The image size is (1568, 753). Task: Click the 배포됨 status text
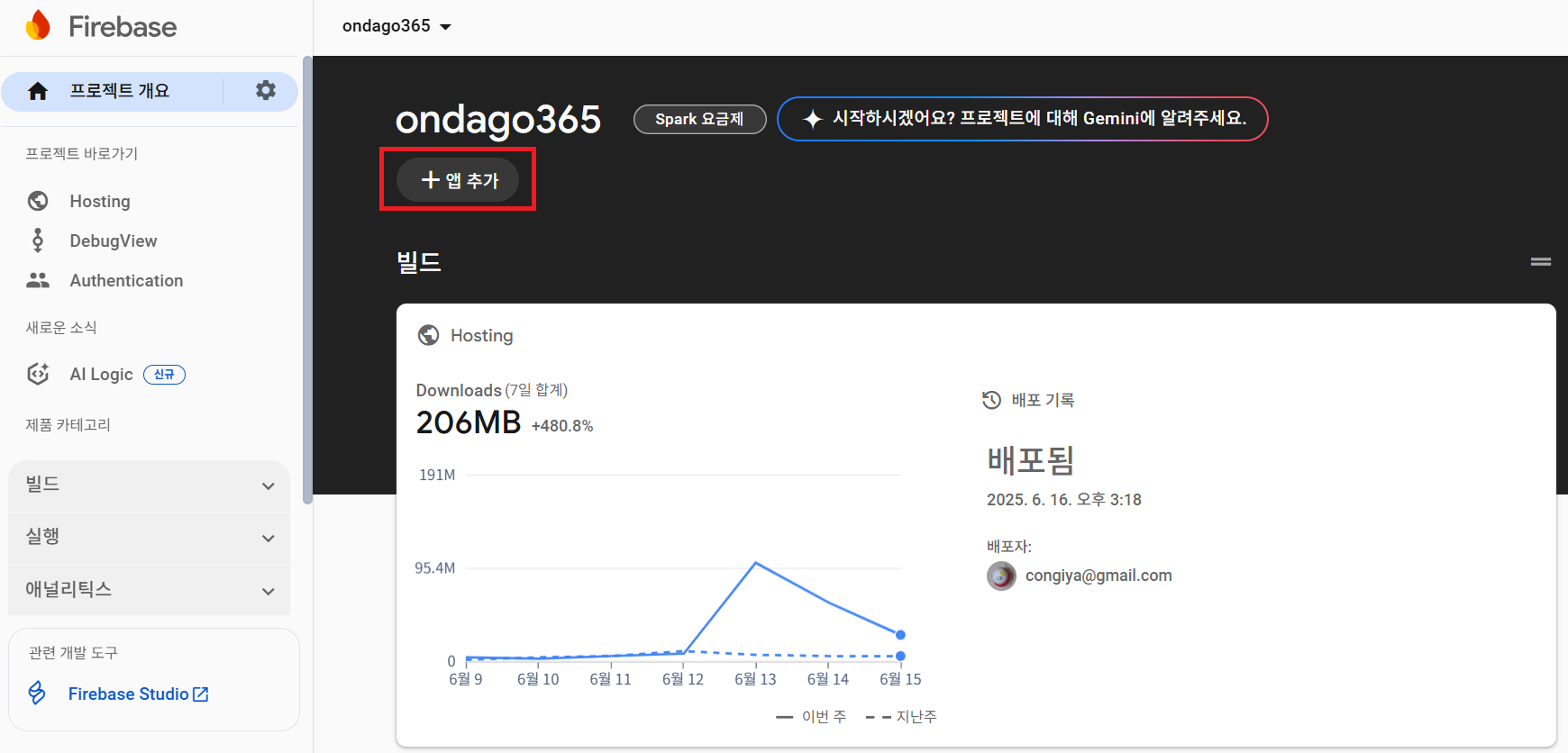1030,460
